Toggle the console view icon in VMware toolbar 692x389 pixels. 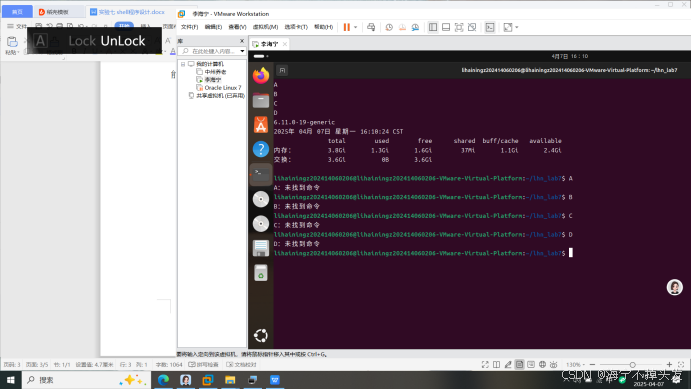(x=490, y=27)
